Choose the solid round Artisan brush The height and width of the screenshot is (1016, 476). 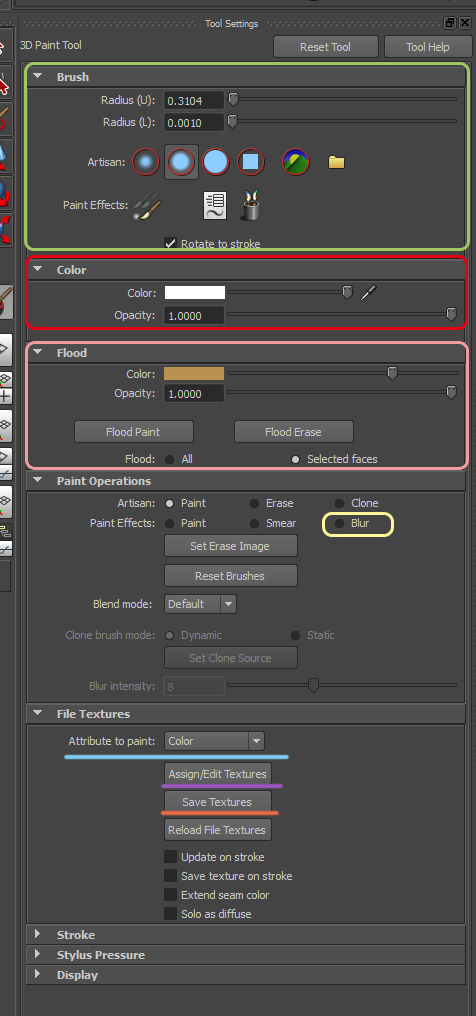pos(216,161)
